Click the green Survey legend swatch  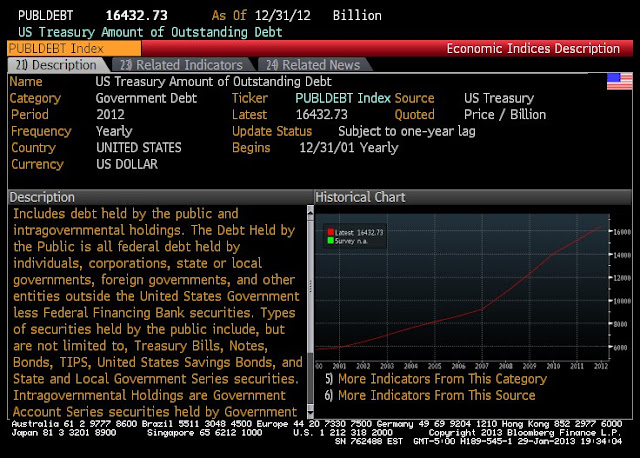(331, 240)
